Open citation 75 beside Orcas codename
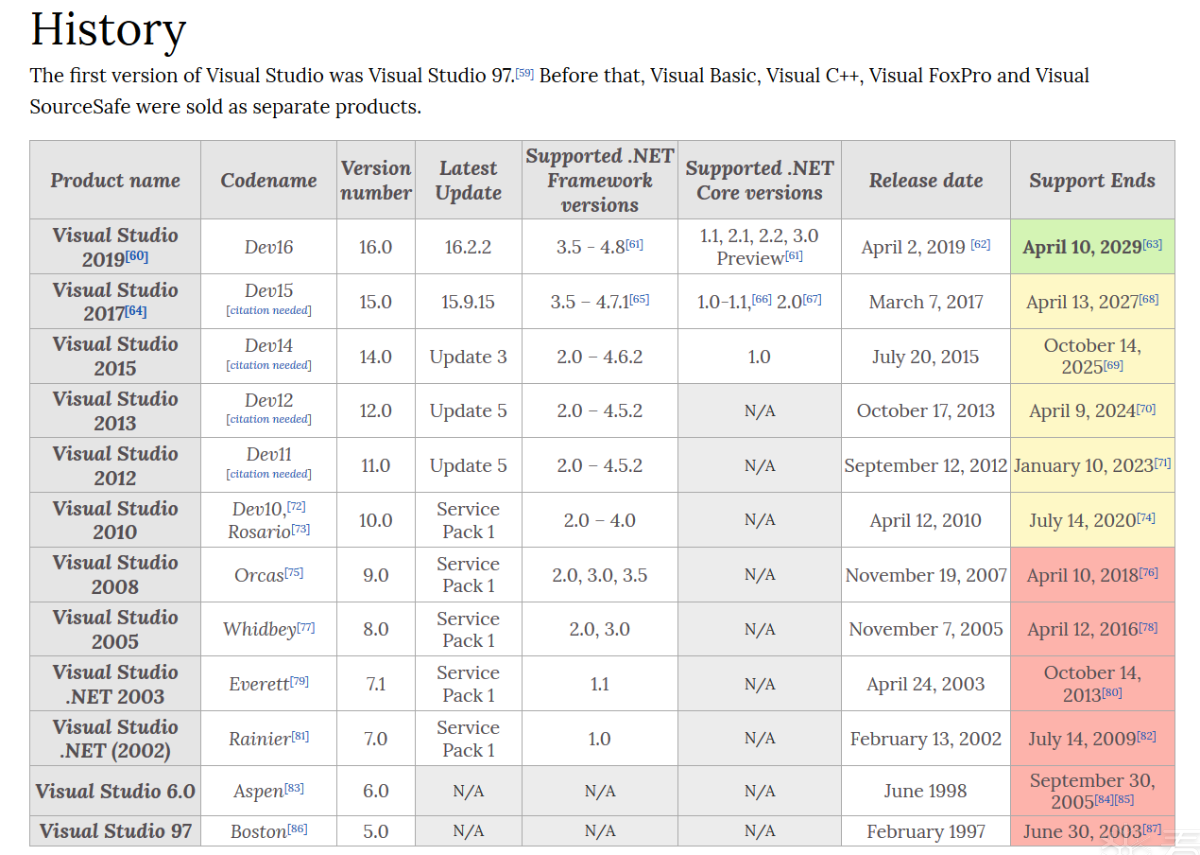The height and width of the screenshot is (855, 1200). coord(294,572)
